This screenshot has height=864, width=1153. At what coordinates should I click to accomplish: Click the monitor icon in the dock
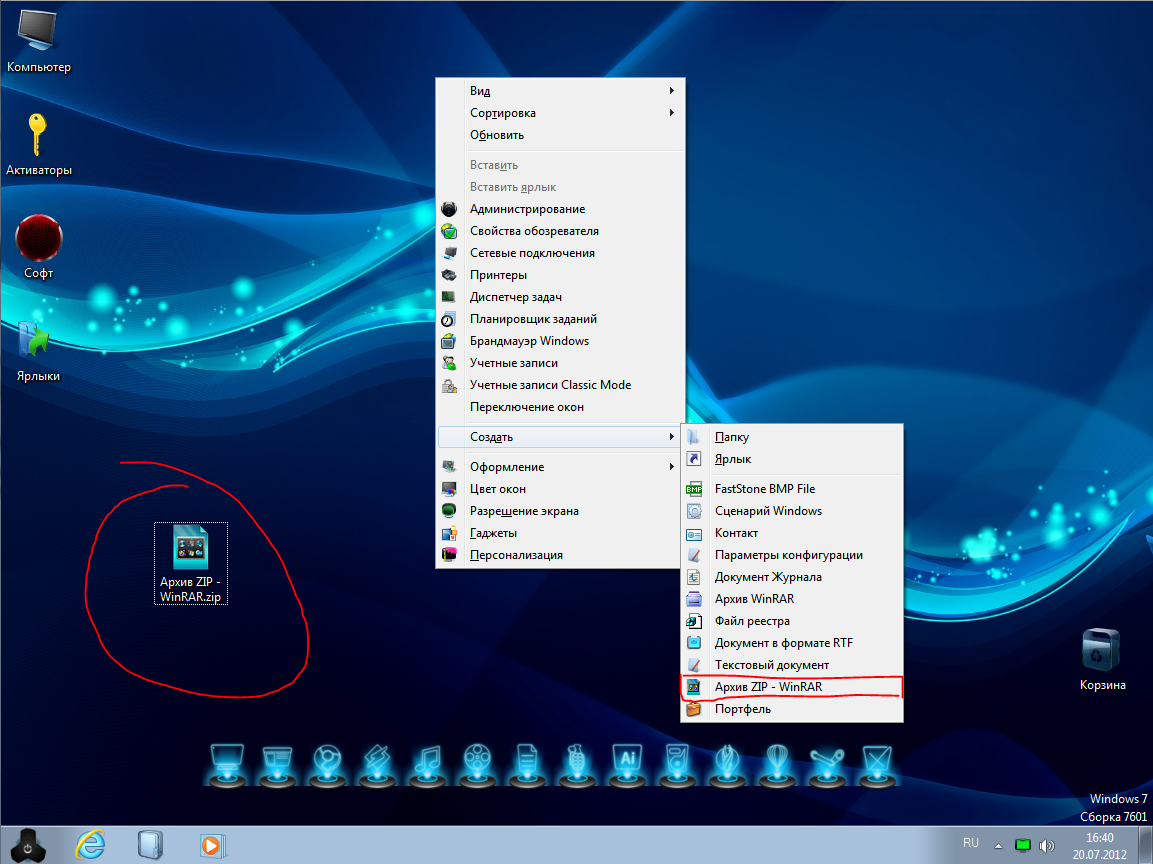pos(227,765)
